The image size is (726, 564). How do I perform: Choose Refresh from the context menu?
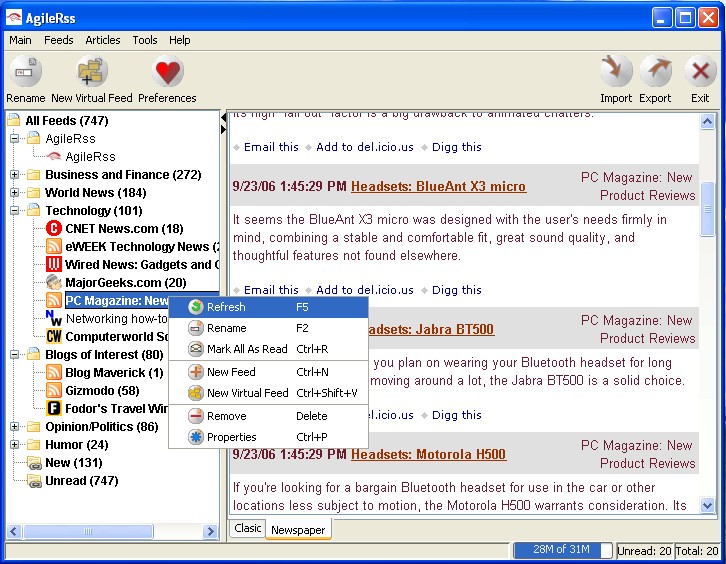[226, 307]
